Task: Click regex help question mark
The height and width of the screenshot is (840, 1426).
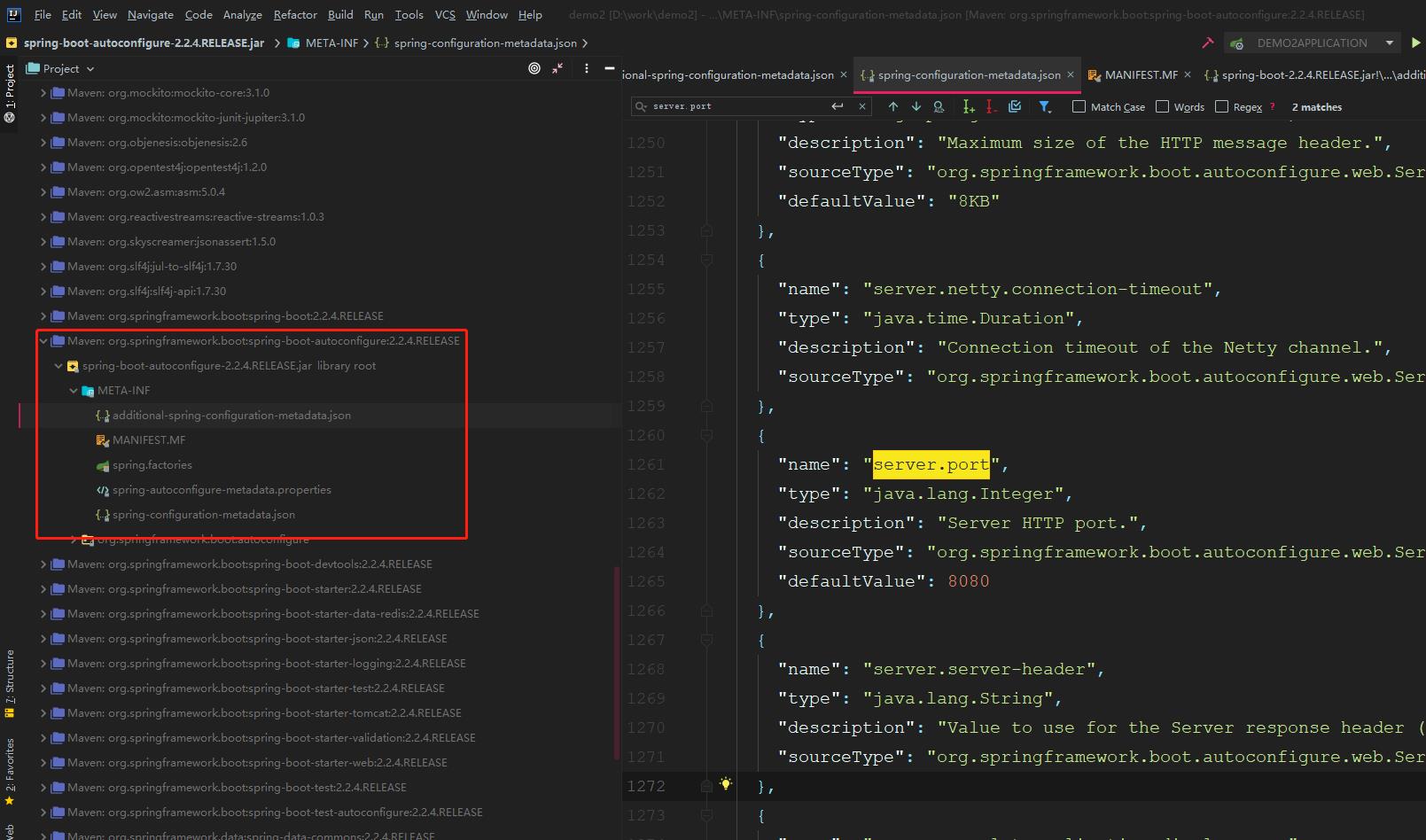Action: pos(1273,106)
